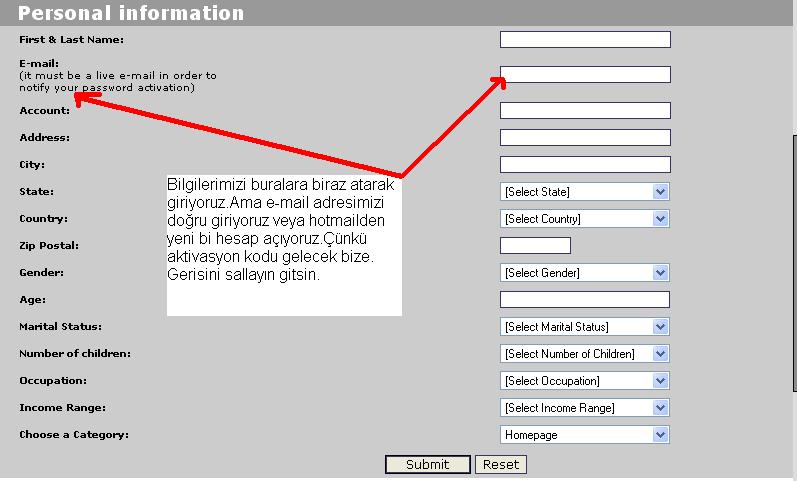The width and height of the screenshot is (797, 481).
Task: Open the Choose a Category dropdown showing Homepage
Action: [x=585, y=435]
